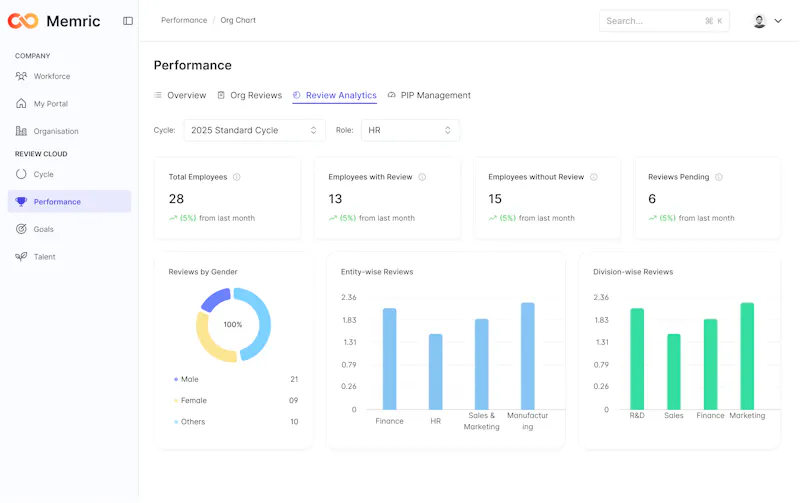Screen dimensions: 800x503
Task: Show info for Total Employees
Action: [237, 177]
